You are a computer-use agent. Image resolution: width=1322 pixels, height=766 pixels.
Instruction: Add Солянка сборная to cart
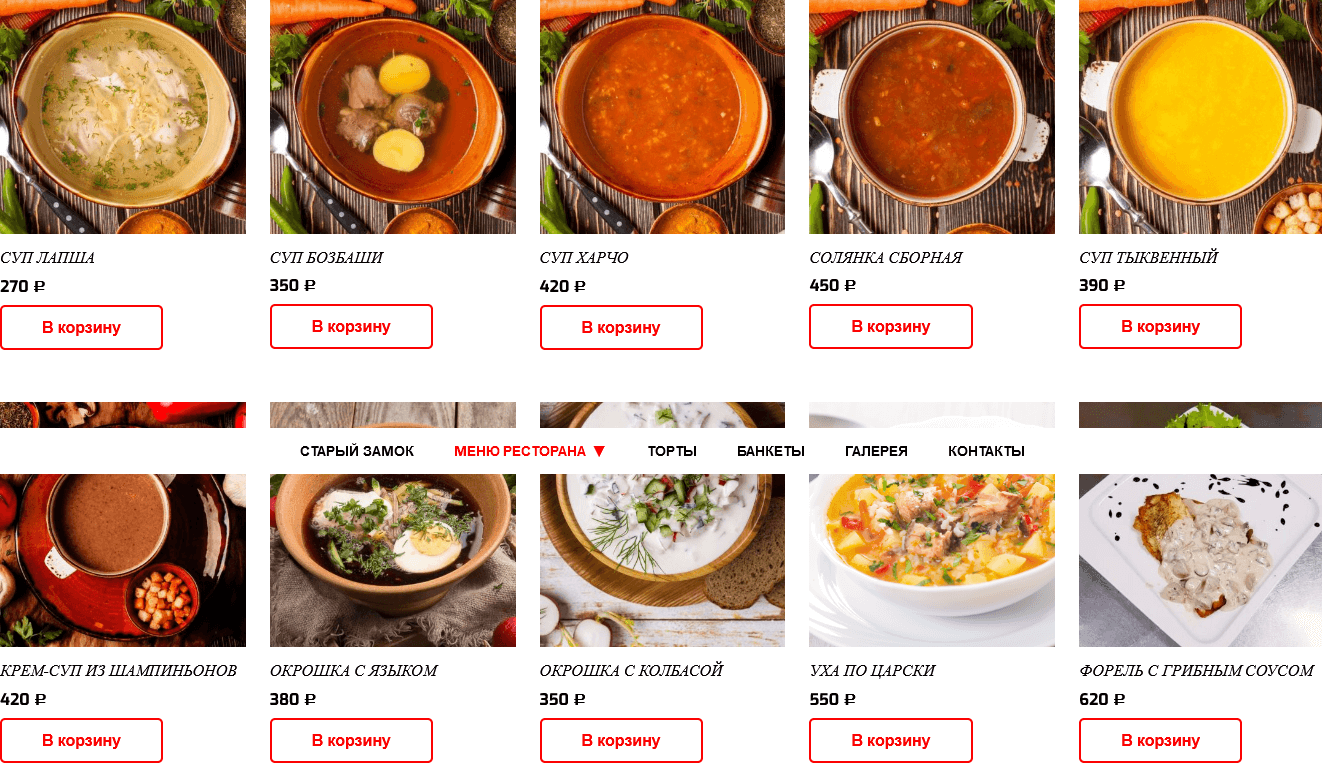890,326
